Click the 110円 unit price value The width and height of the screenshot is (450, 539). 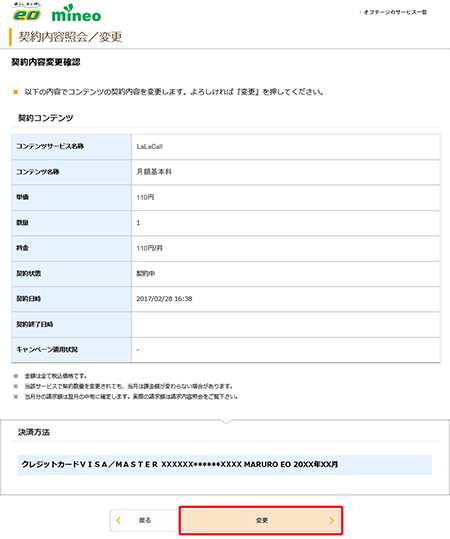pos(145,197)
